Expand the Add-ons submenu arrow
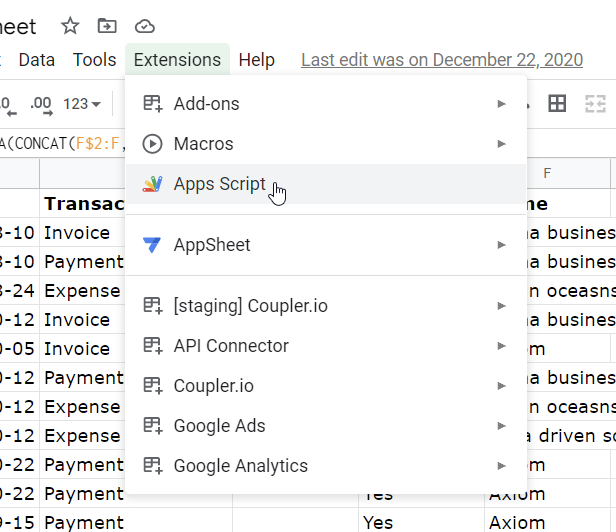The height and width of the screenshot is (532, 616). (x=501, y=104)
